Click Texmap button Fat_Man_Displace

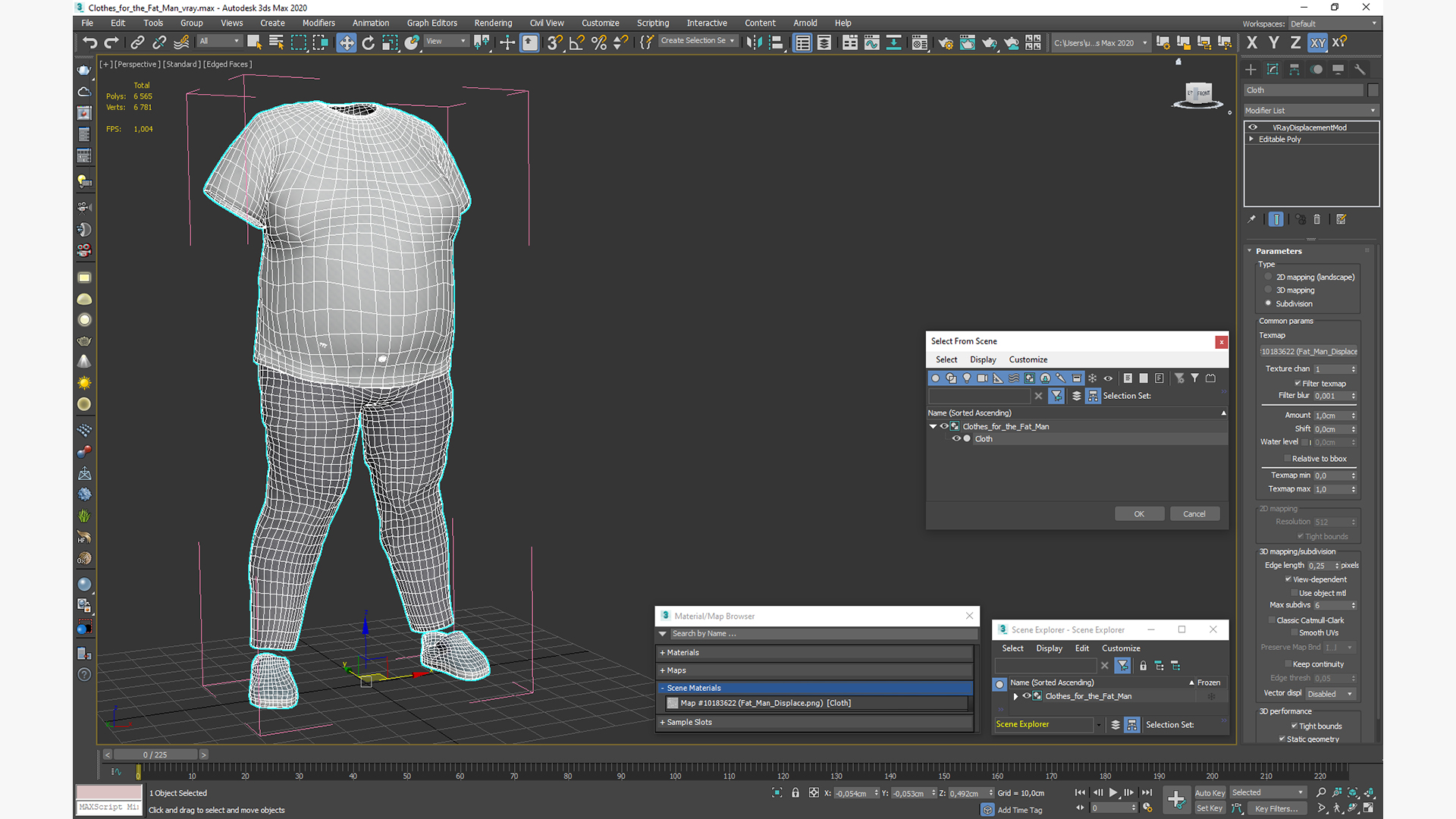(1309, 352)
